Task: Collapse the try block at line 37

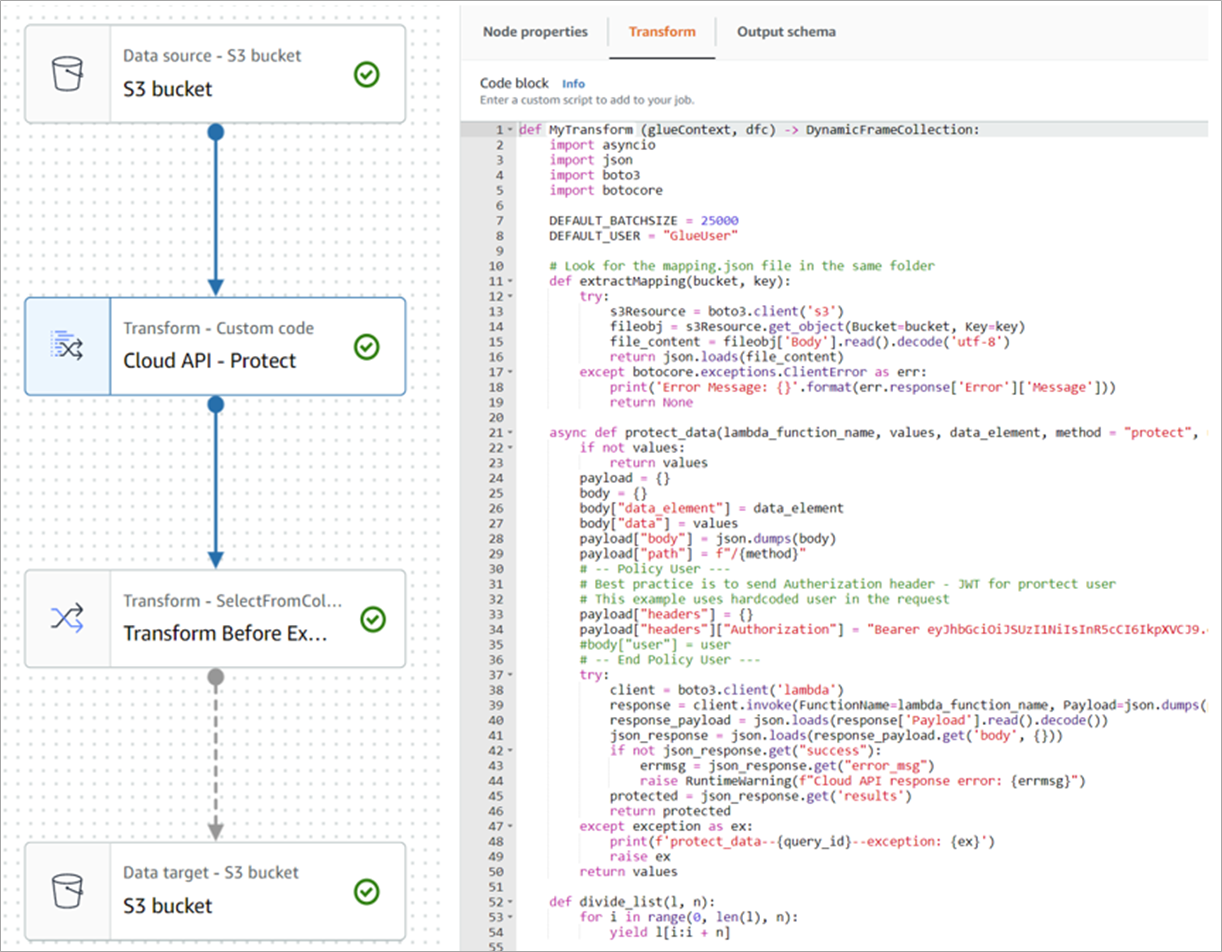Action: pyautogui.click(x=511, y=674)
